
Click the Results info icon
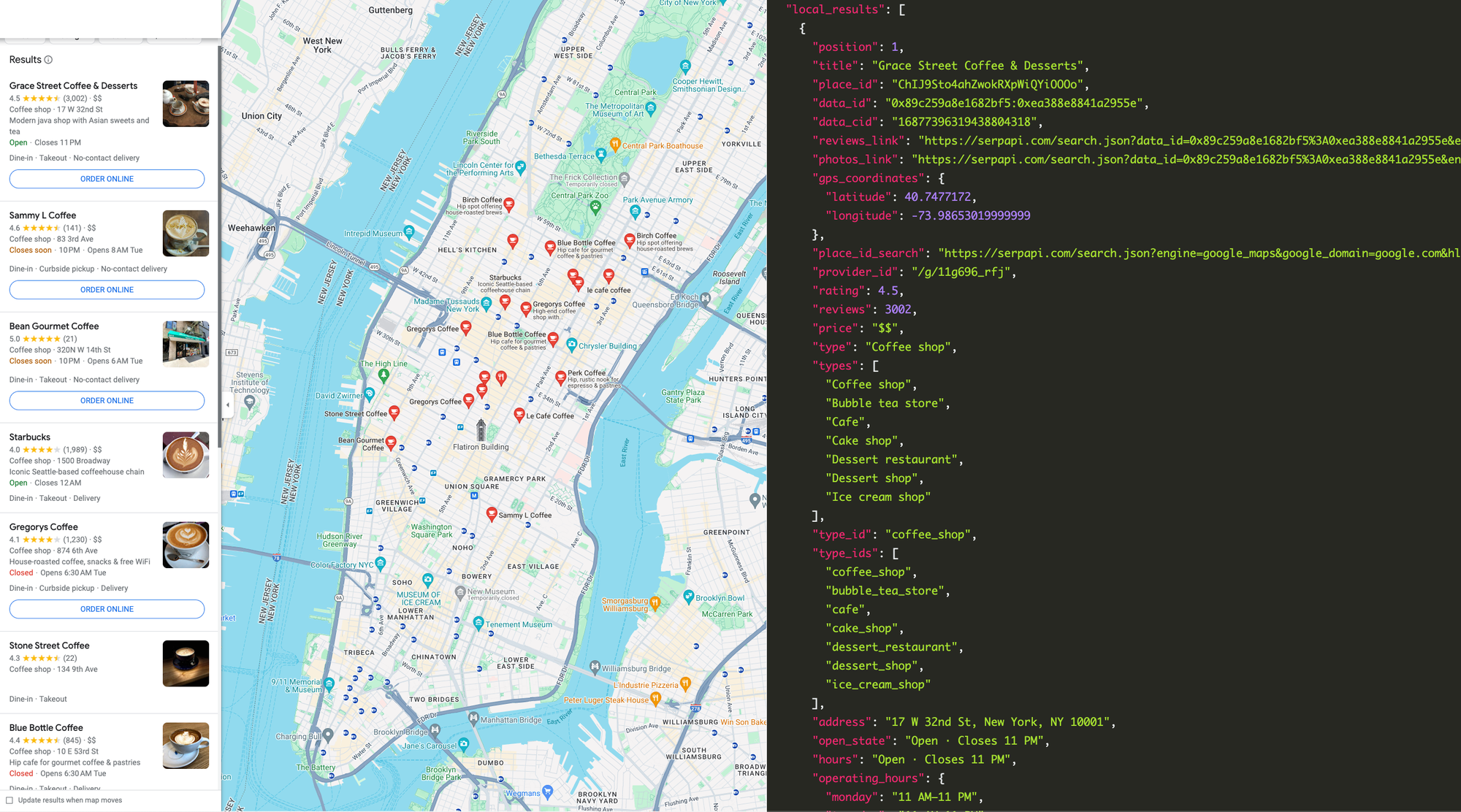tap(48, 60)
